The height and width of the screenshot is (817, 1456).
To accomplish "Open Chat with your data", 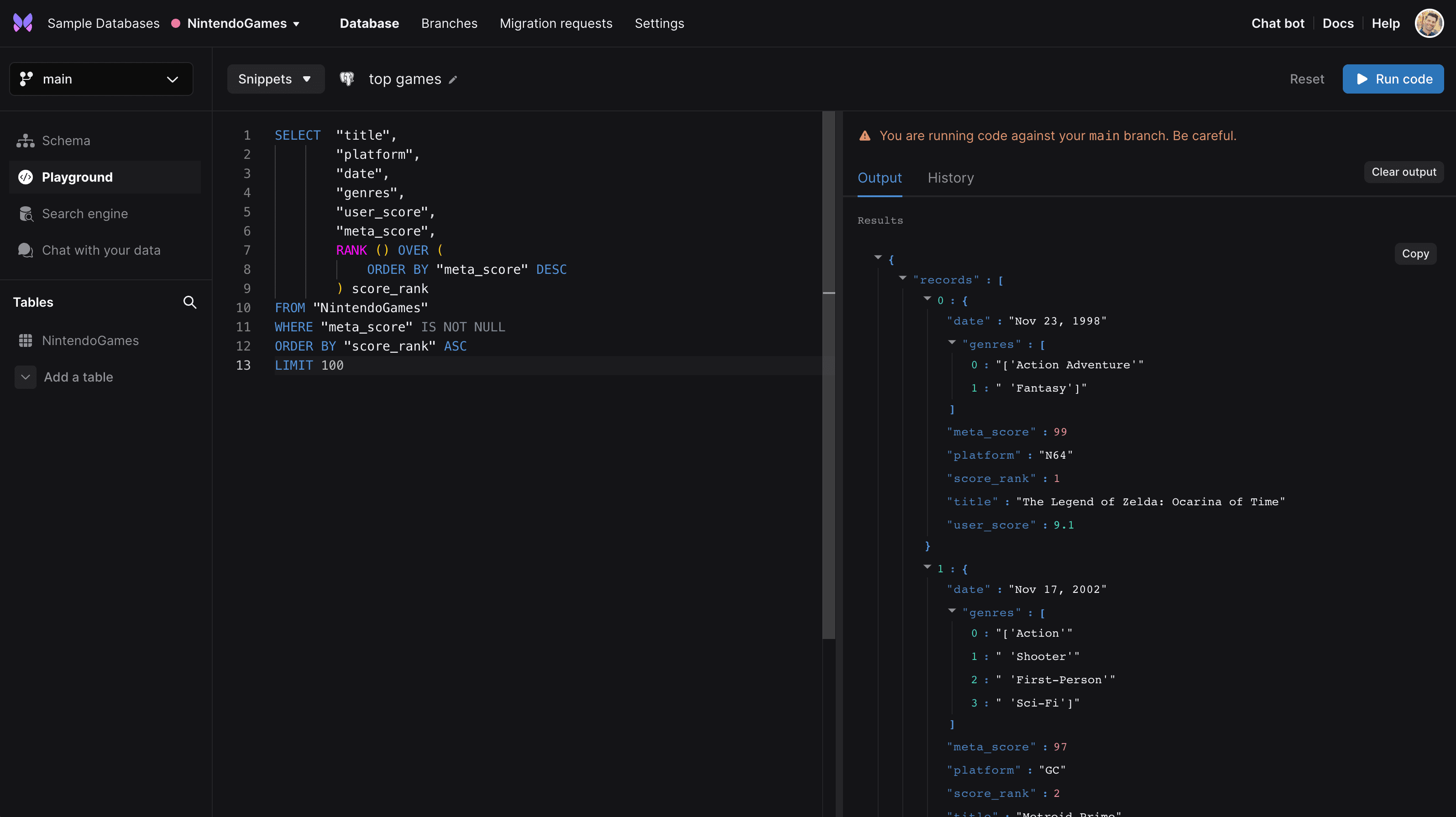I will (x=102, y=250).
